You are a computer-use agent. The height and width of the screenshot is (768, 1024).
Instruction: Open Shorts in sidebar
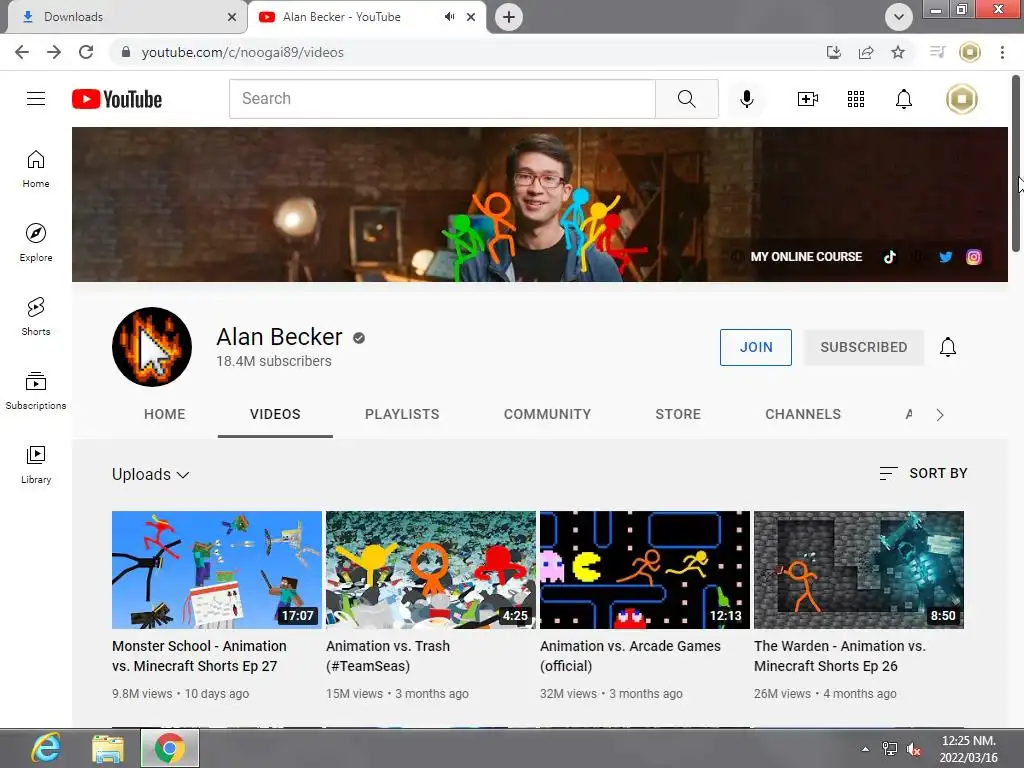[x=36, y=316]
